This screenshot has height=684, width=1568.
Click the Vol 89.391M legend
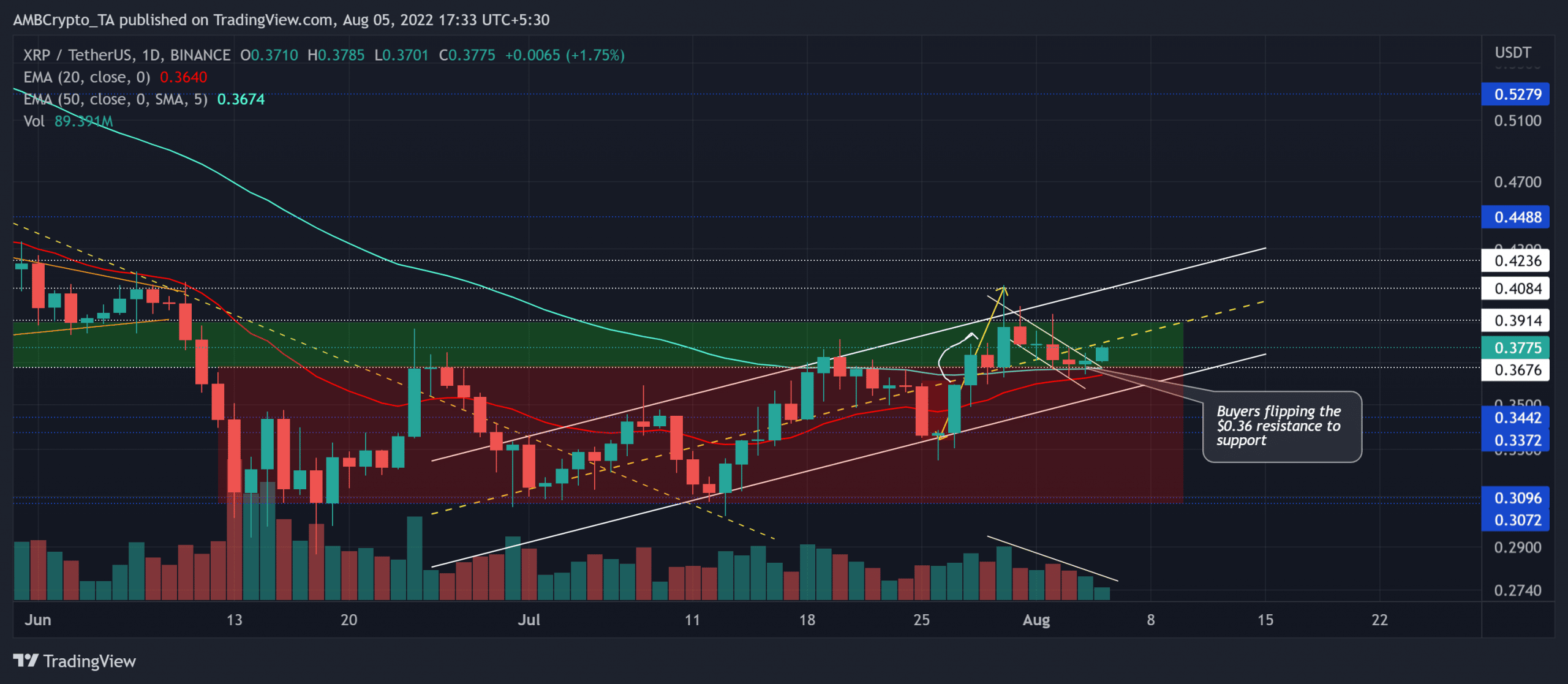[x=68, y=121]
